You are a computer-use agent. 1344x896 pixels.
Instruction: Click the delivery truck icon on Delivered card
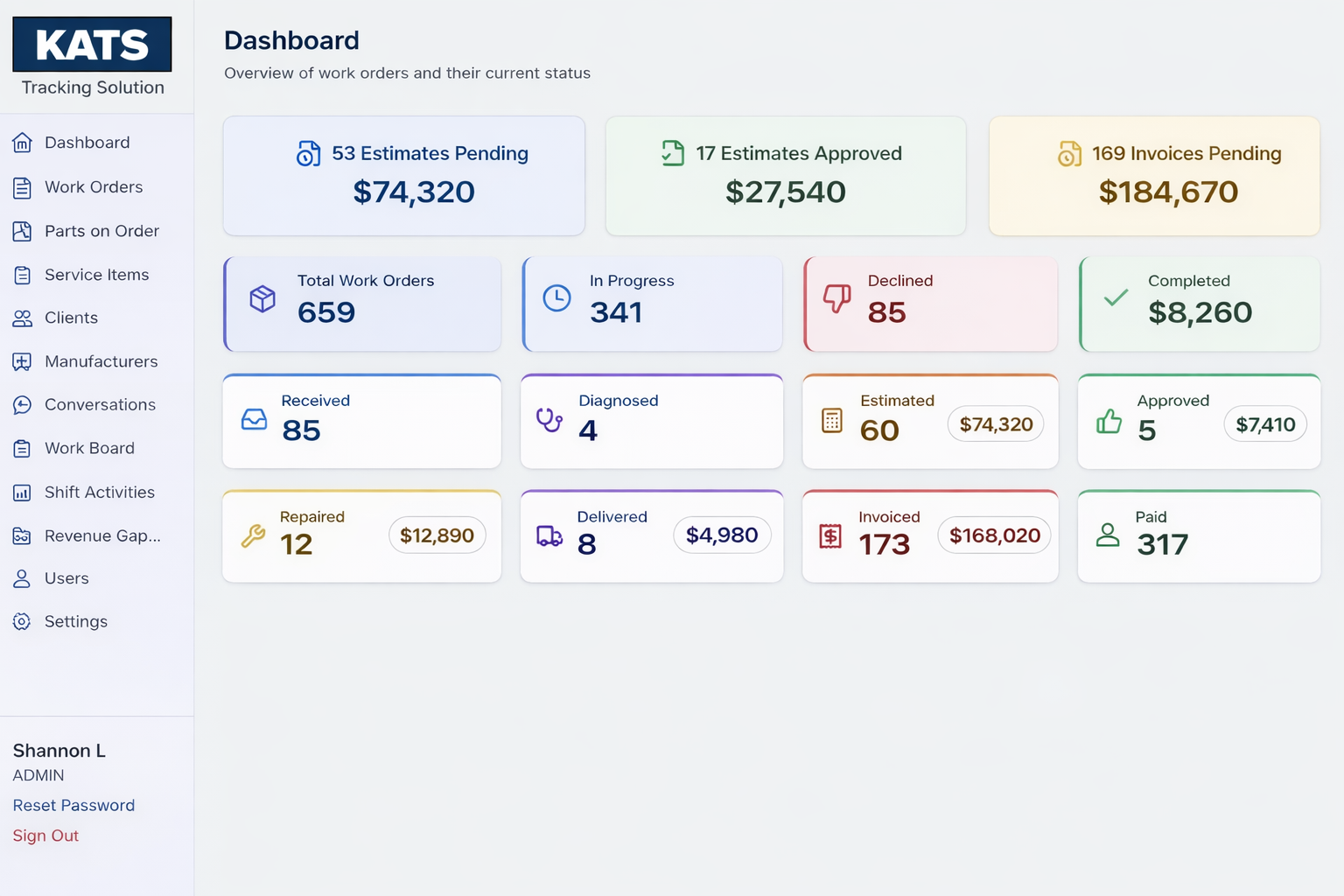(x=549, y=535)
